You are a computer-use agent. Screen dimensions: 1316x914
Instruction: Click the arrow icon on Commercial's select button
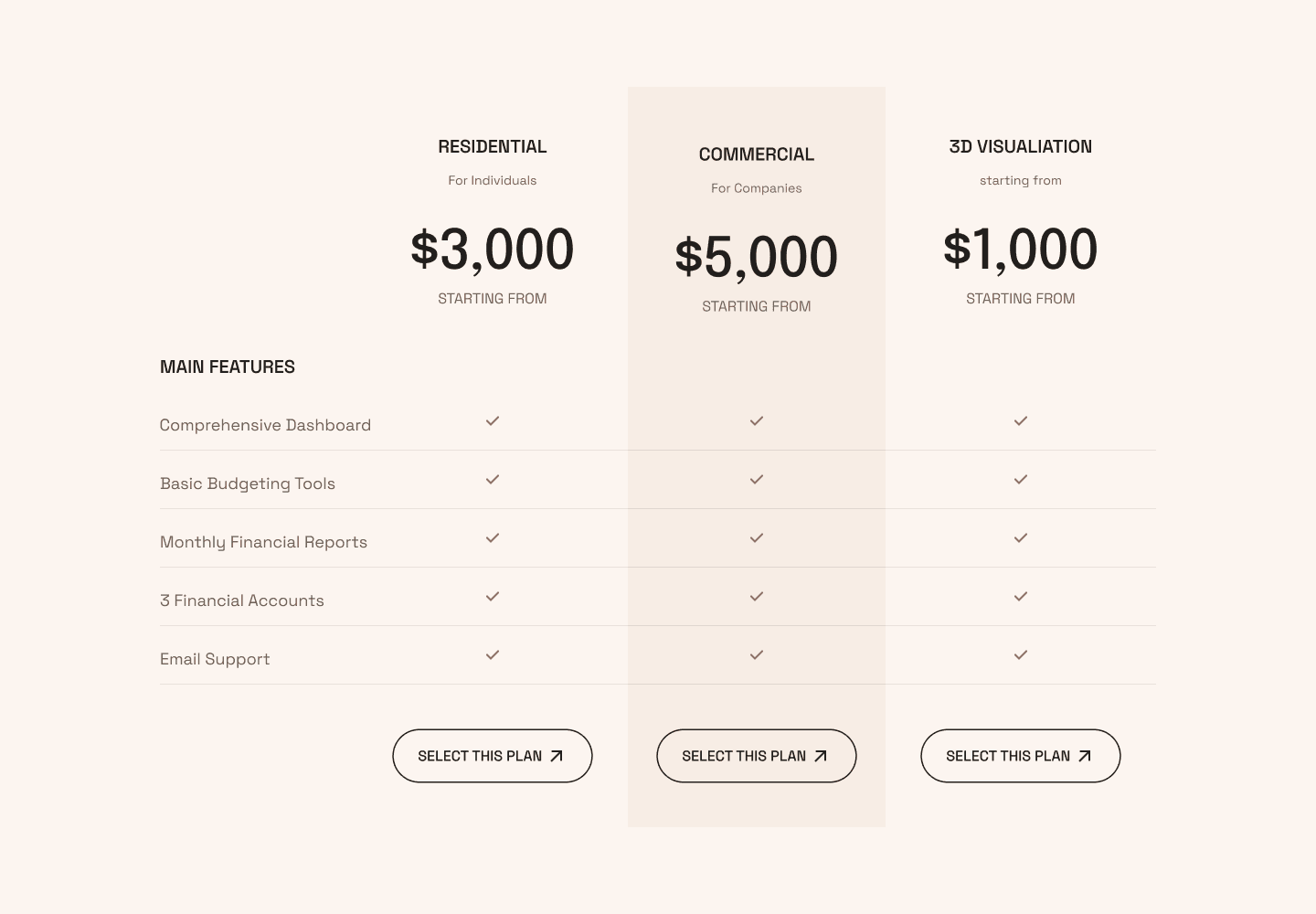pyautogui.click(x=820, y=756)
